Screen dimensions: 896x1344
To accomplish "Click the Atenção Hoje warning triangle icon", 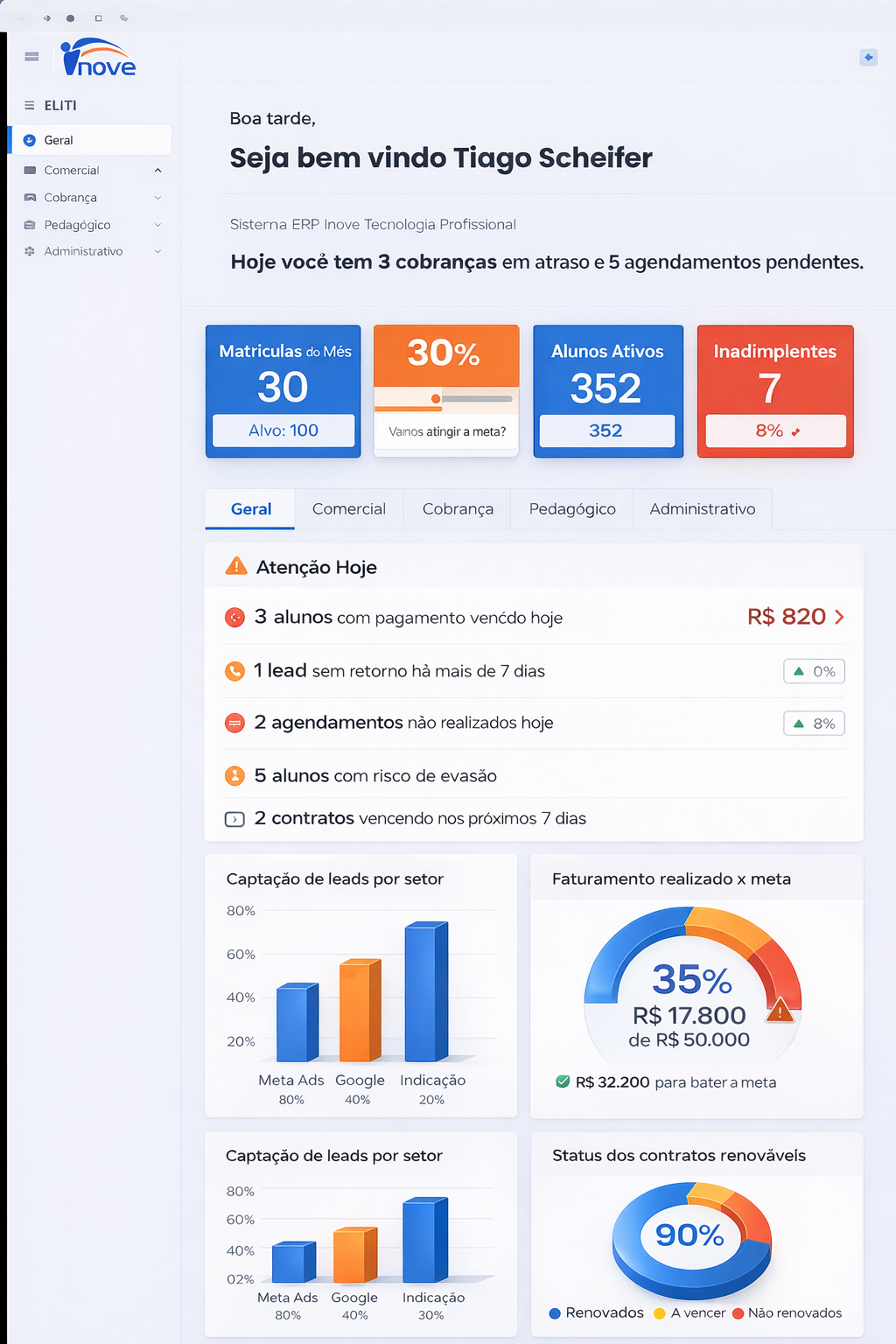I will [236, 566].
